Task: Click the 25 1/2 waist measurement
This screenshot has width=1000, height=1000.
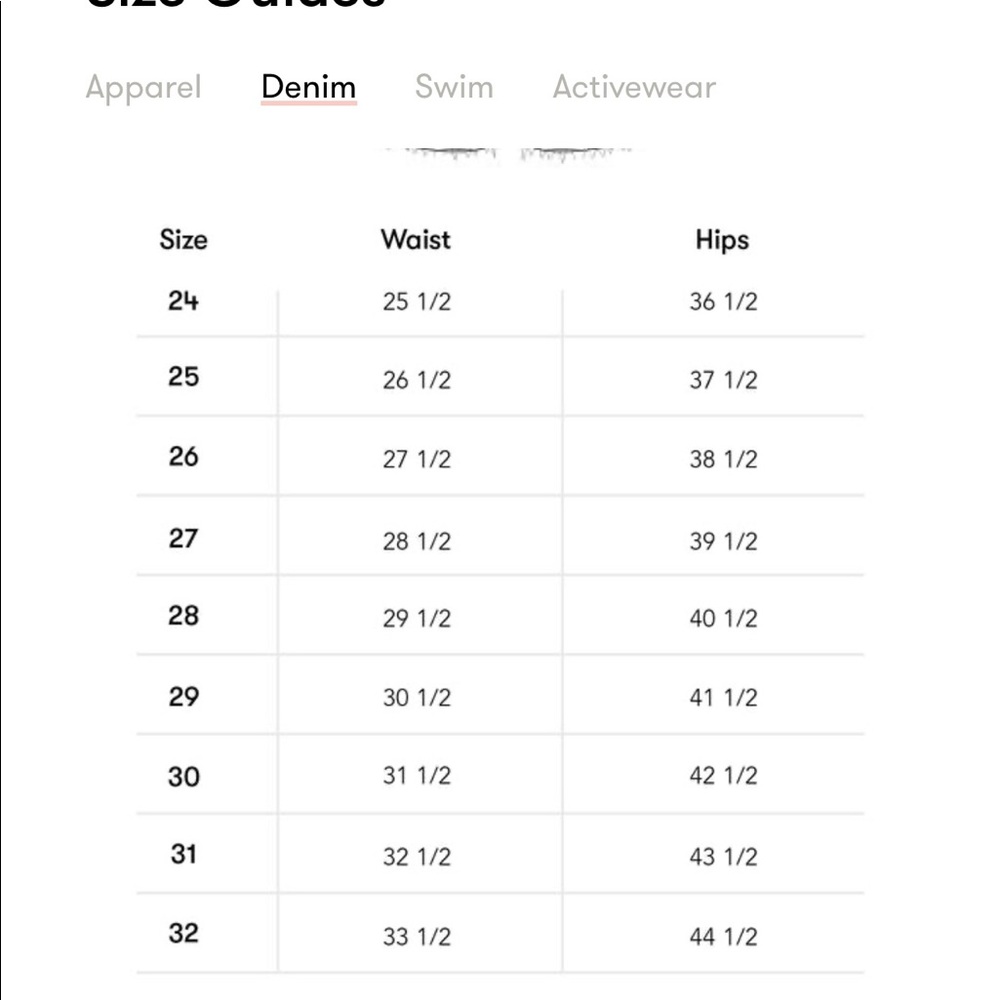Action: 416,302
